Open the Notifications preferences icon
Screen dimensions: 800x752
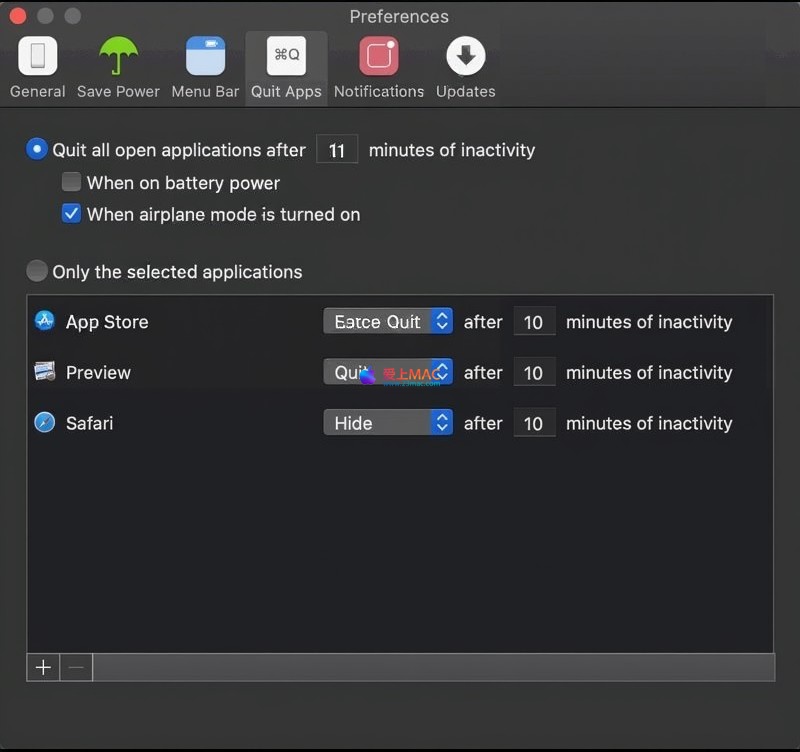pos(378,57)
